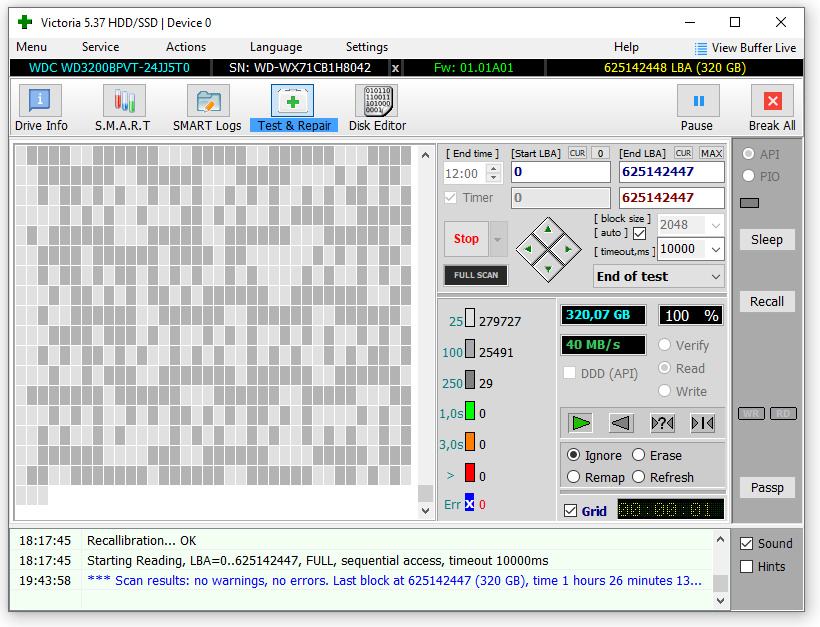Screen dimensions: 820x627
Task: Click the Break All red icon
Action: [x=772, y=101]
